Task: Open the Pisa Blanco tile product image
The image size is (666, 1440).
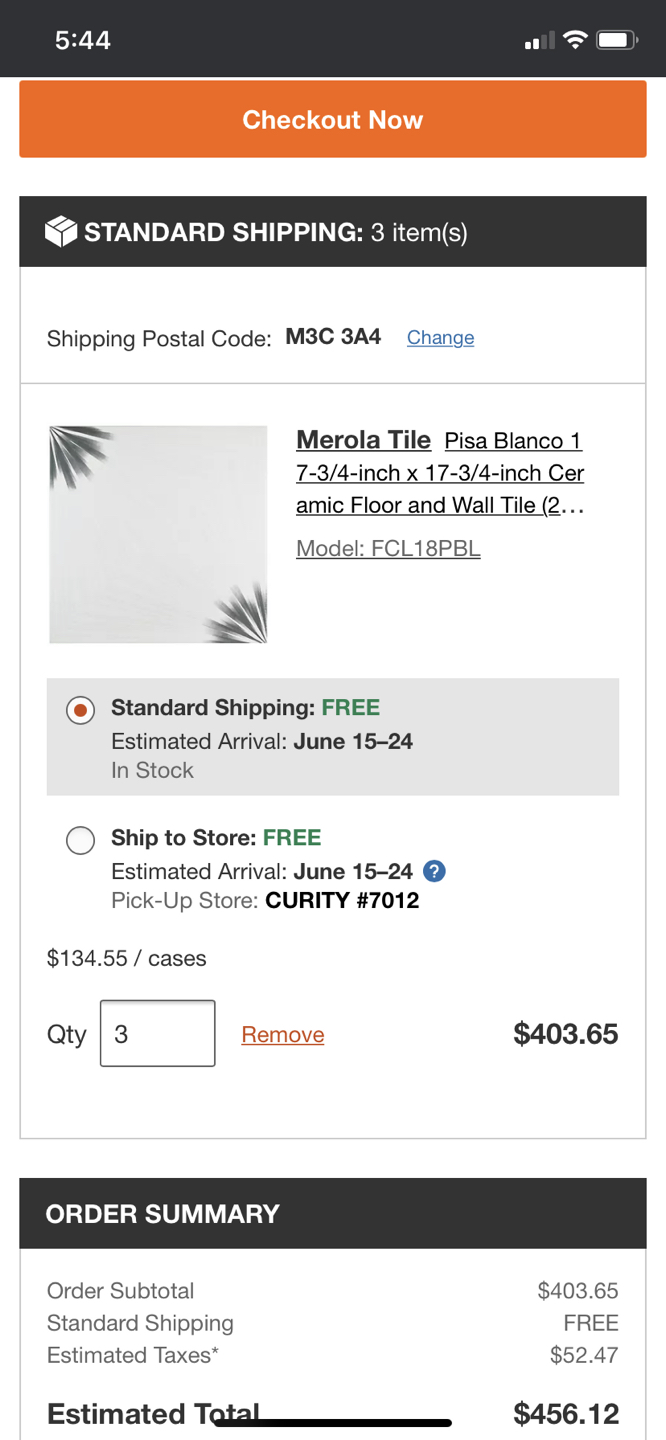Action: tap(158, 534)
